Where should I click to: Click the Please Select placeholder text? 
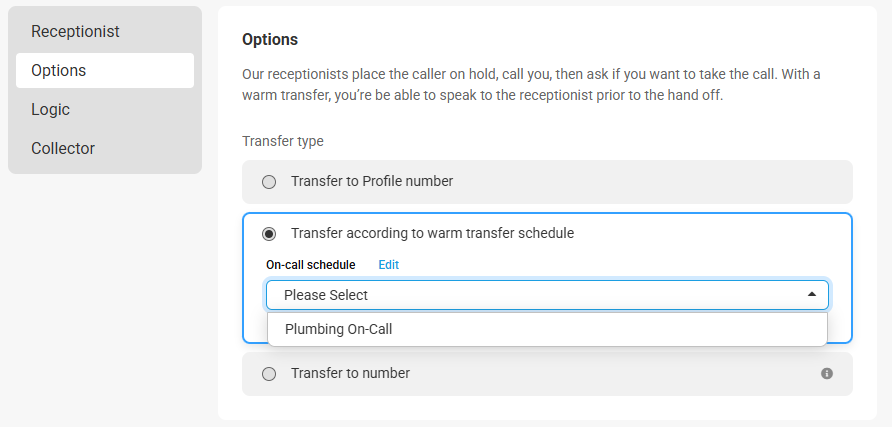[x=326, y=295]
